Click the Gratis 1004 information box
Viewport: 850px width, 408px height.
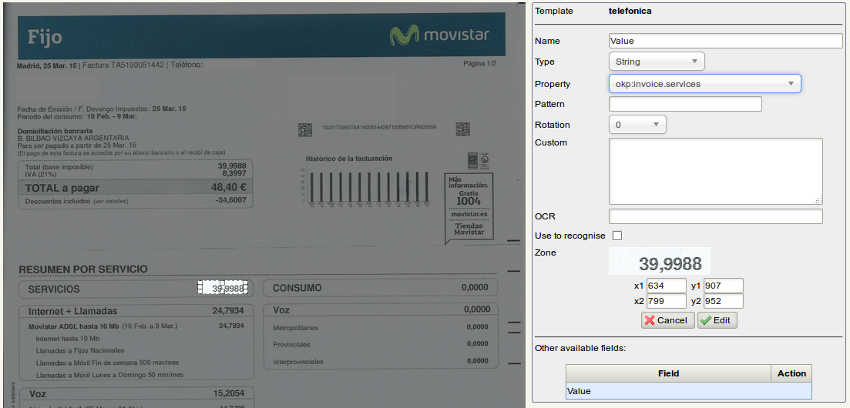468,207
